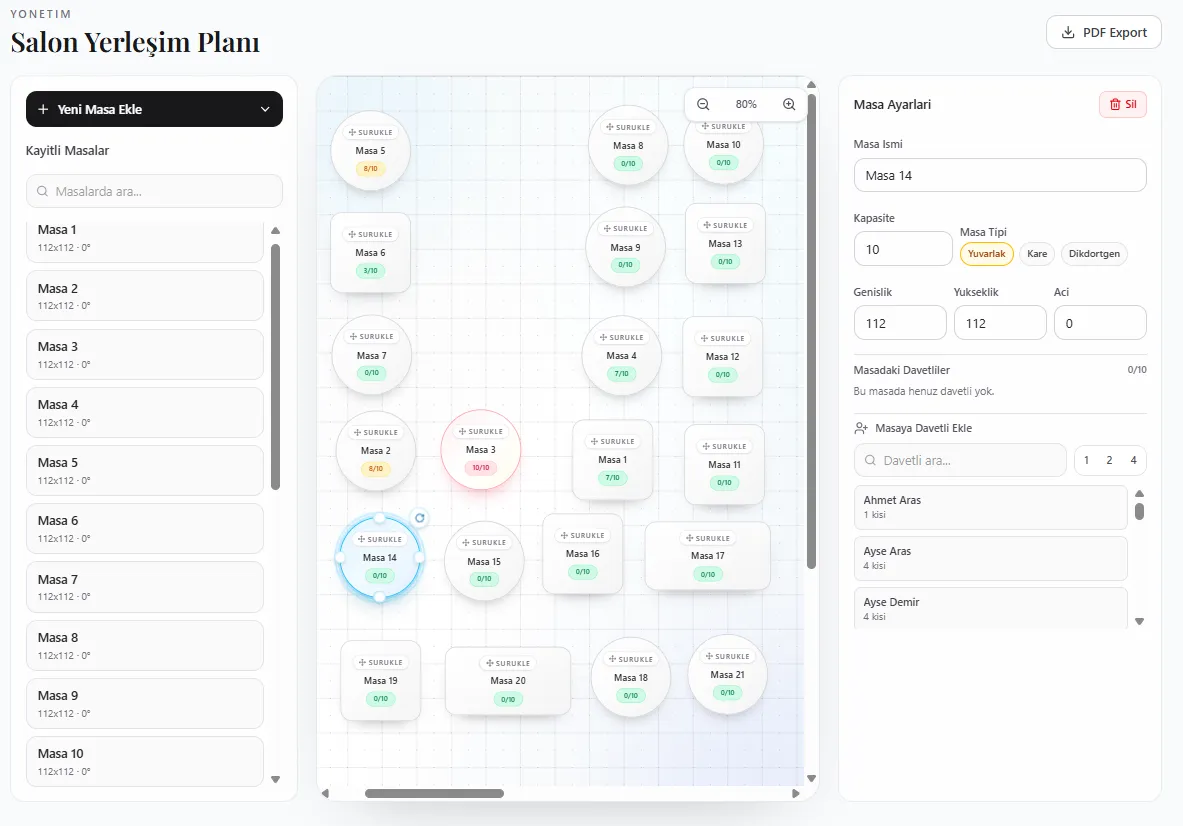Select Masa 7 in registered tables list

point(145,587)
